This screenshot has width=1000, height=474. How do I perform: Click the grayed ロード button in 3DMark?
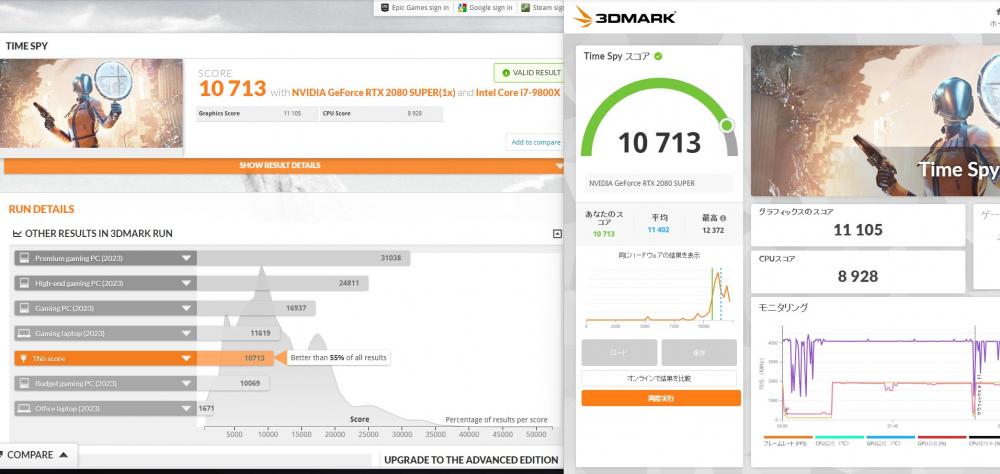619,352
